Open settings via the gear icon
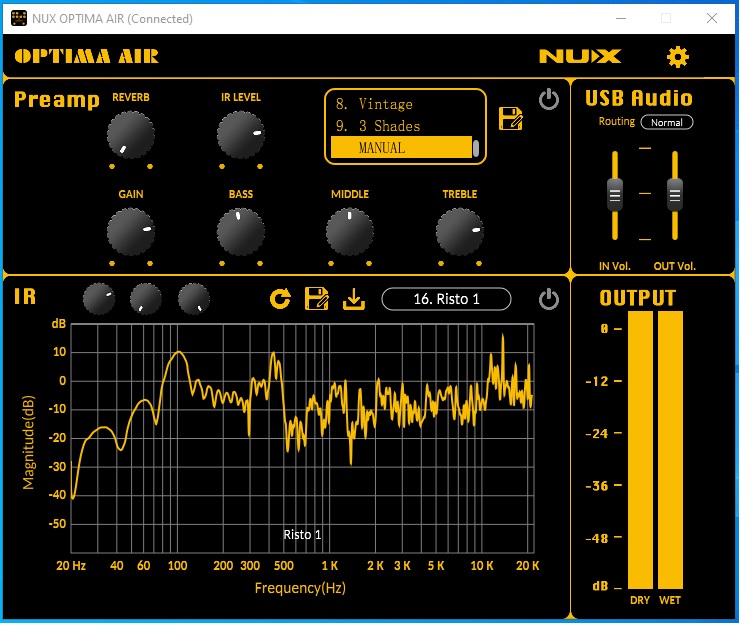The height and width of the screenshot is (626, 752). point(678,57)
